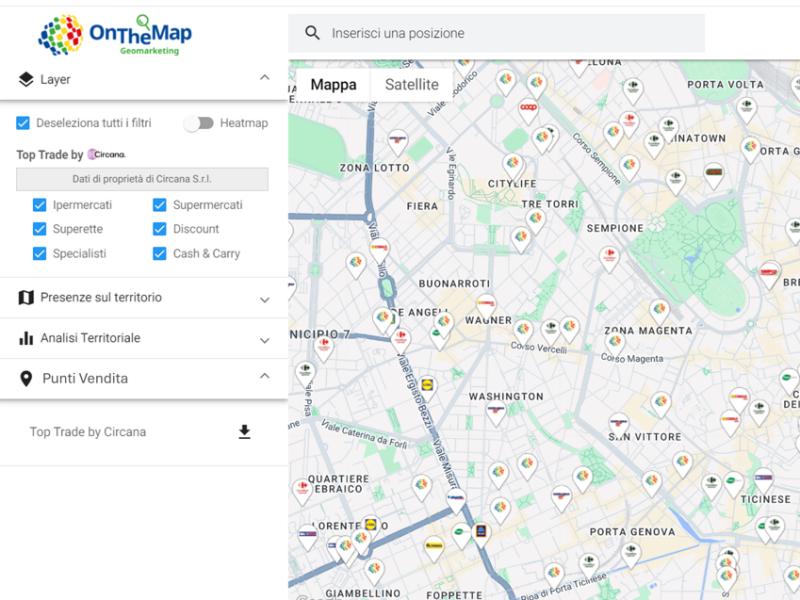This screenshot has height=600, width=800.
Task: Select the red Coop store marker near Corso Sempione
Action: click(528, 107)
